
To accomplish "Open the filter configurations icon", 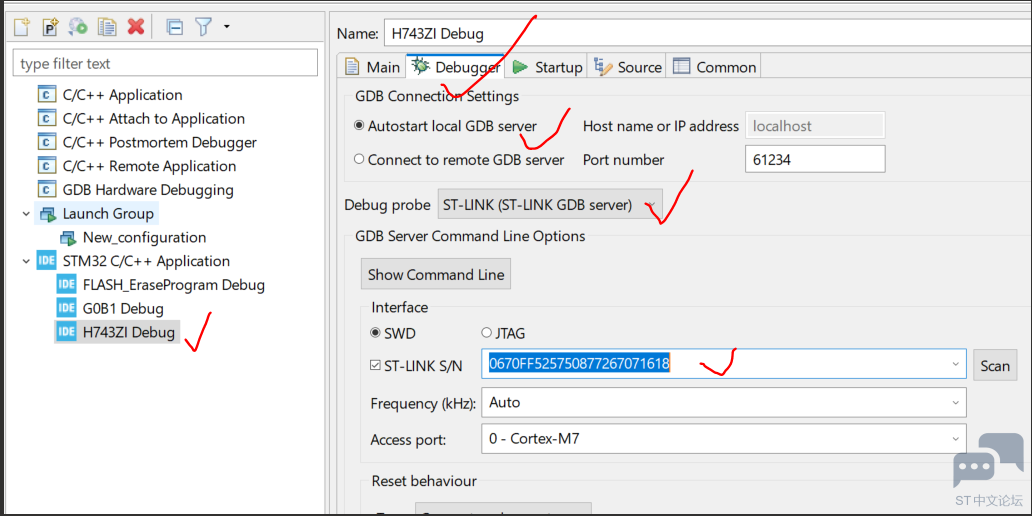I will [203, 27].
